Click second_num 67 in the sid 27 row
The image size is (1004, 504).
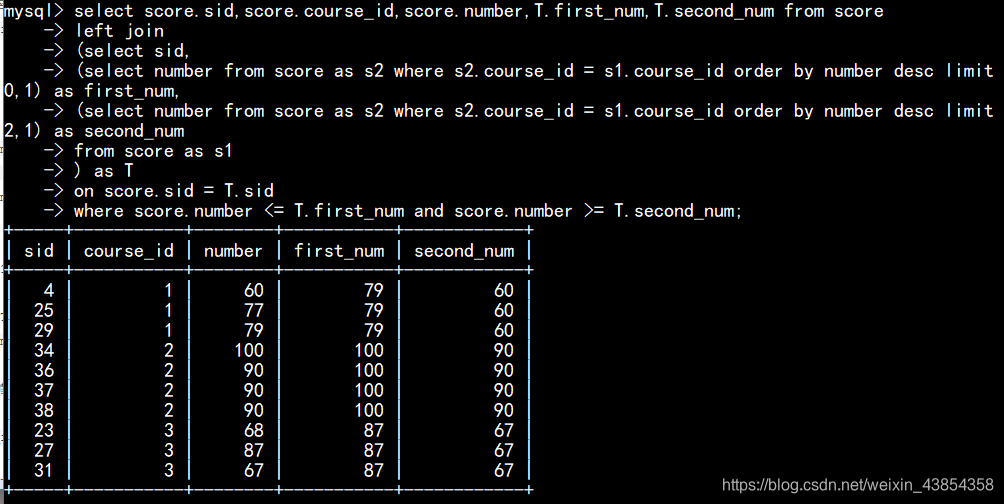click(x=503, y=450)
